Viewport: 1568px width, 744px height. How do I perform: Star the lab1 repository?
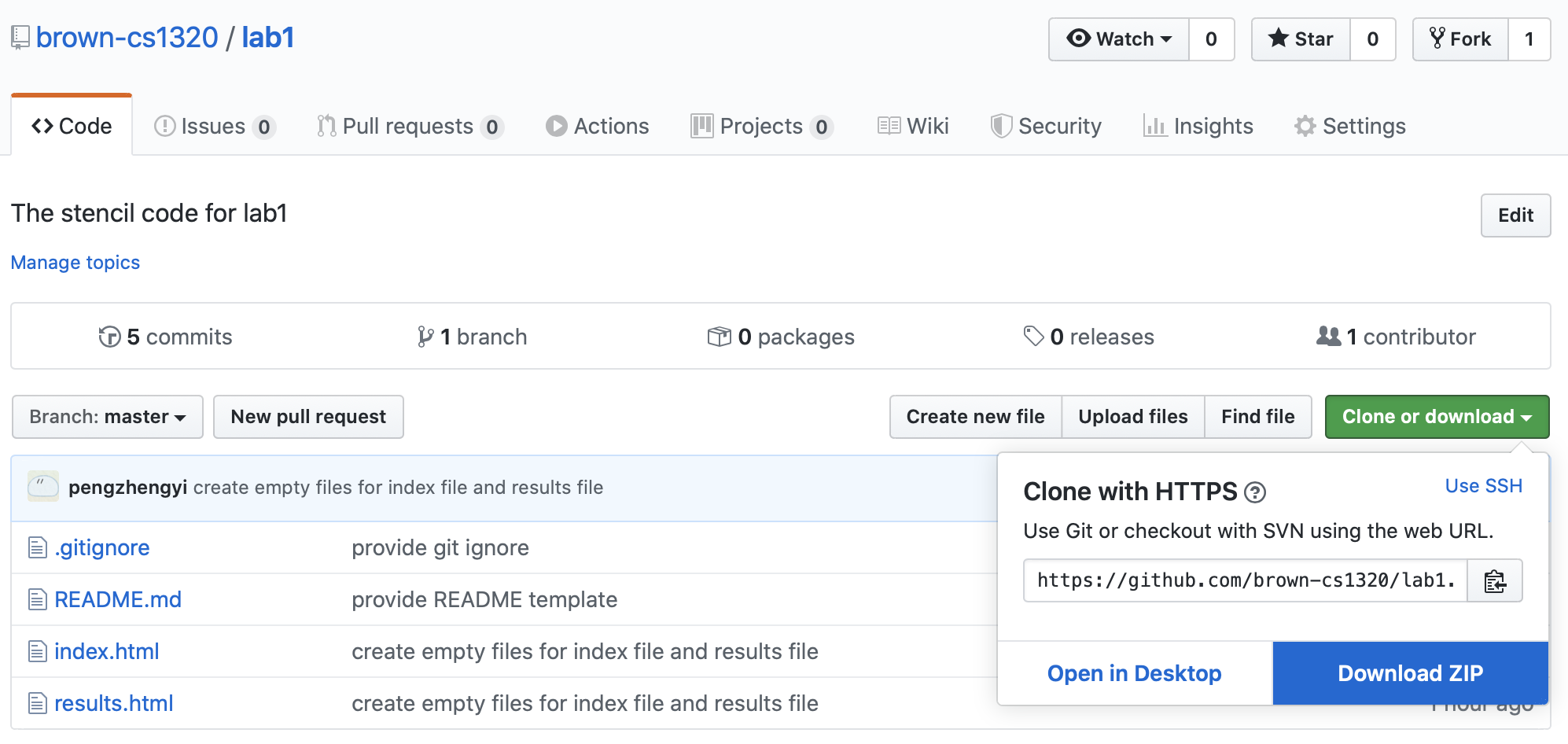click(x=1301, y=39)
